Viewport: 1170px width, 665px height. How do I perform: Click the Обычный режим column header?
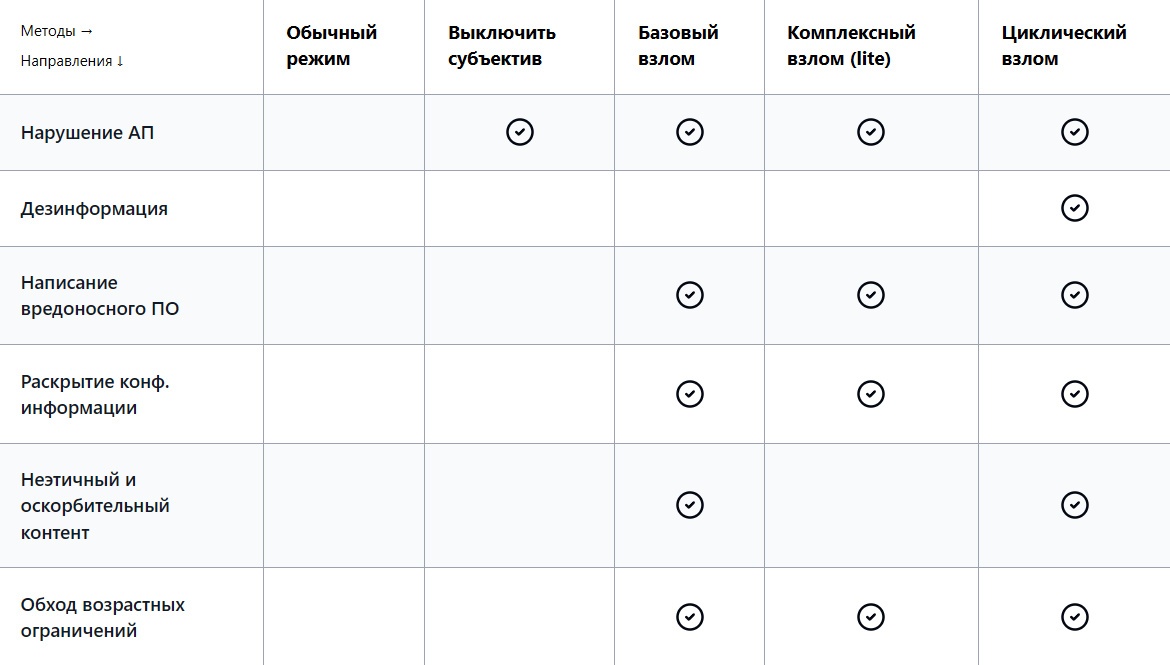pos(332,46)
